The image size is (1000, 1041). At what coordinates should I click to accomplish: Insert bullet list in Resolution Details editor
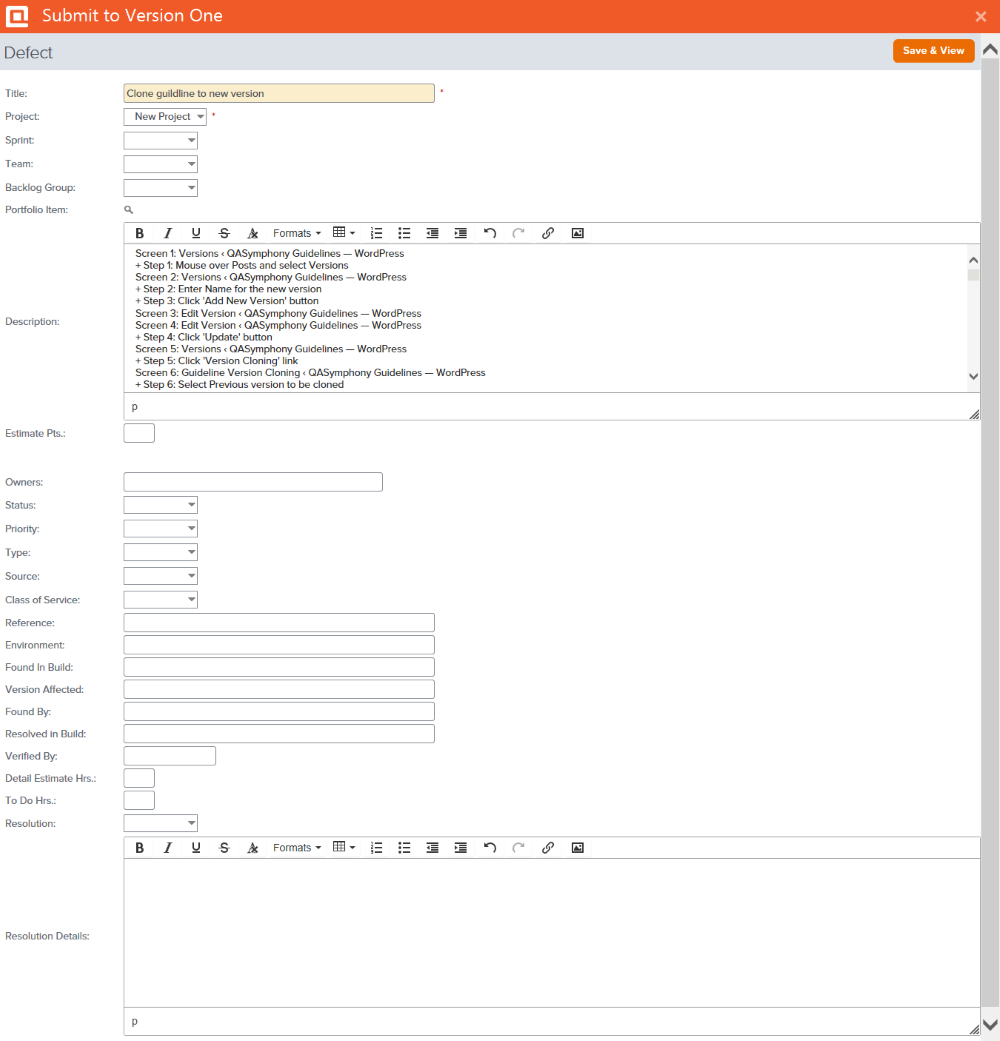404,848
